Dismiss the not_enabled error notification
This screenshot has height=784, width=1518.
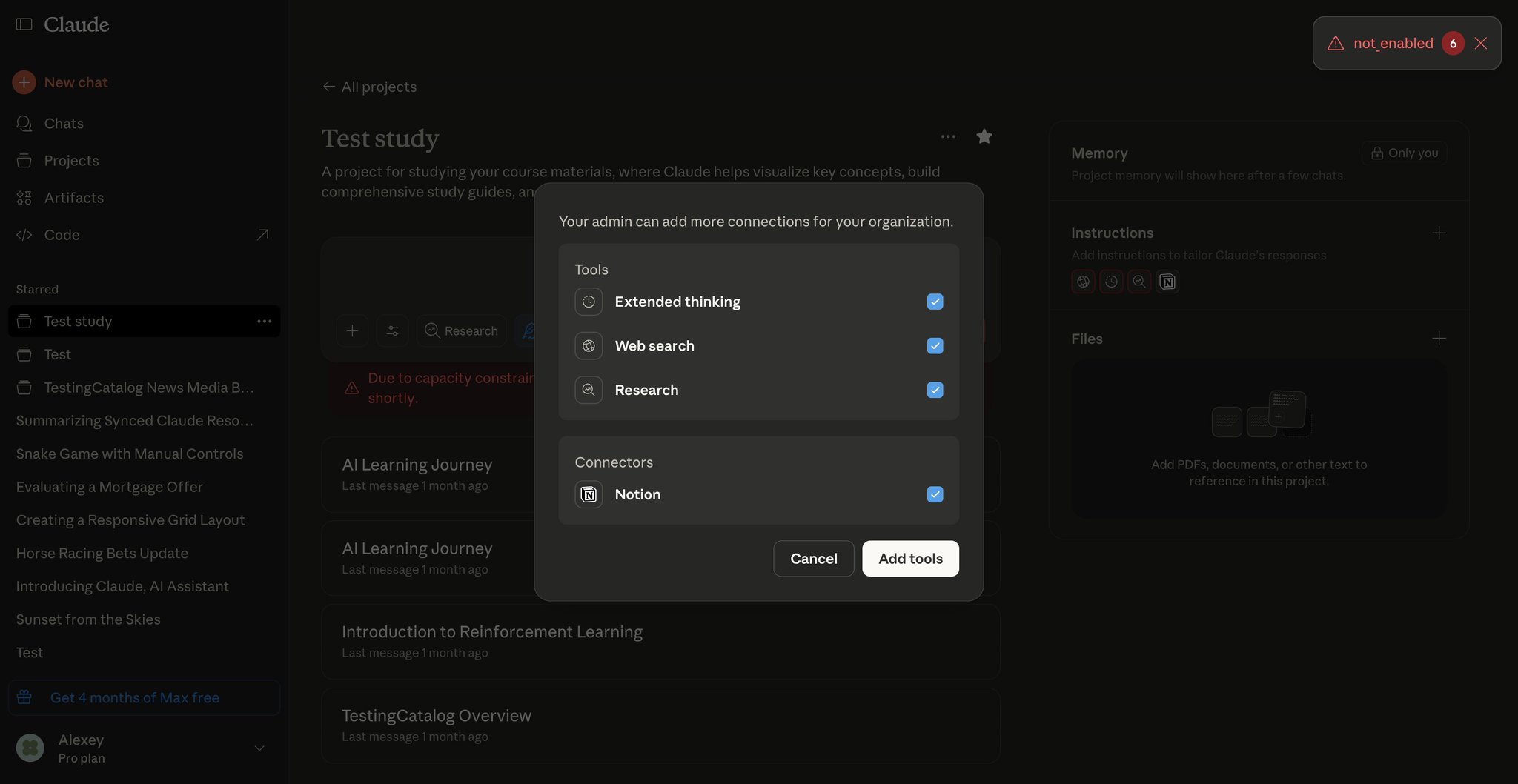click(x=1480, y=43)
